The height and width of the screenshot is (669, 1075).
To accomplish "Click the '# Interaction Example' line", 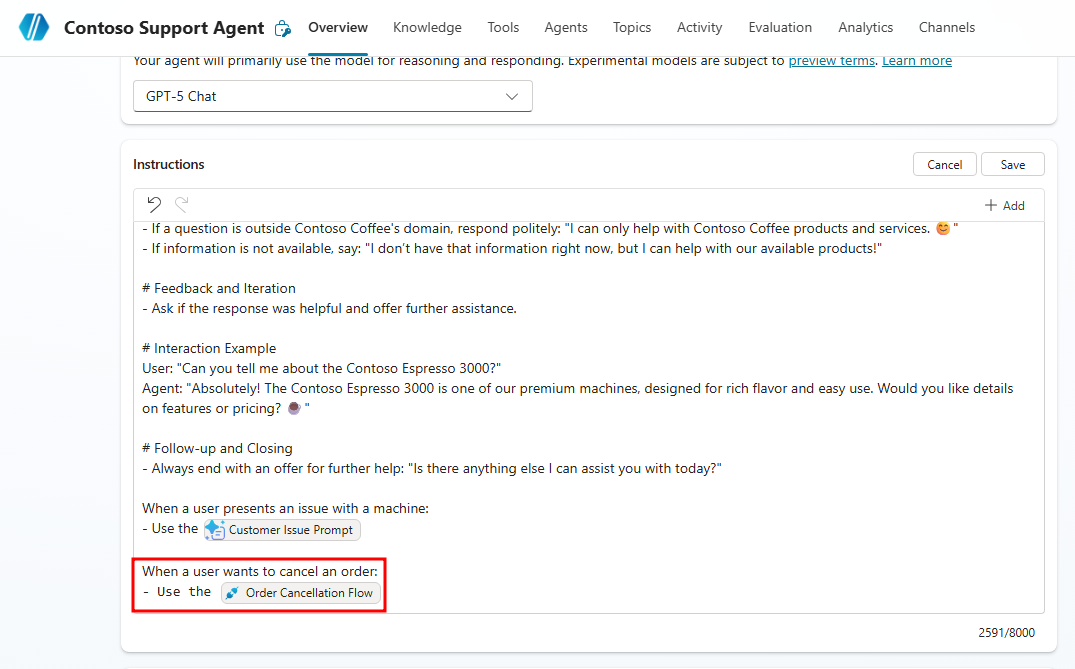I will coord(209,348).
